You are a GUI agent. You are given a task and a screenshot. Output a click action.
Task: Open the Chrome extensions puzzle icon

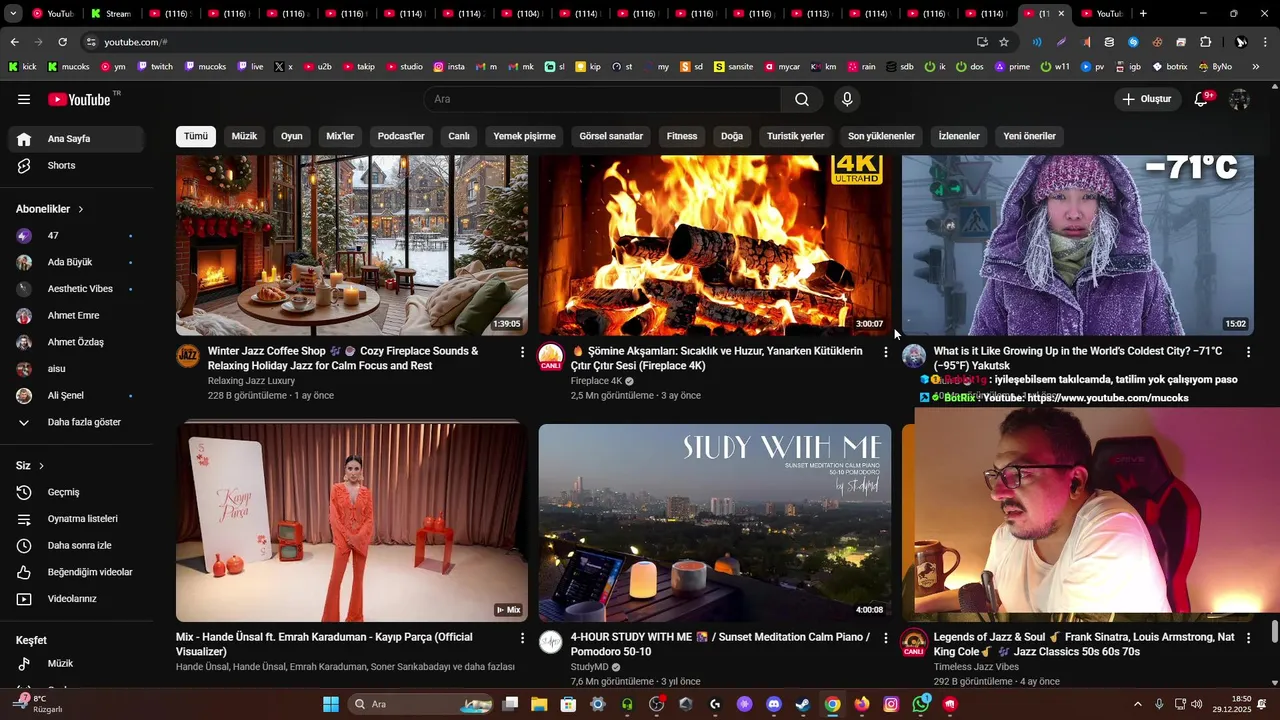click(1206, 42)
